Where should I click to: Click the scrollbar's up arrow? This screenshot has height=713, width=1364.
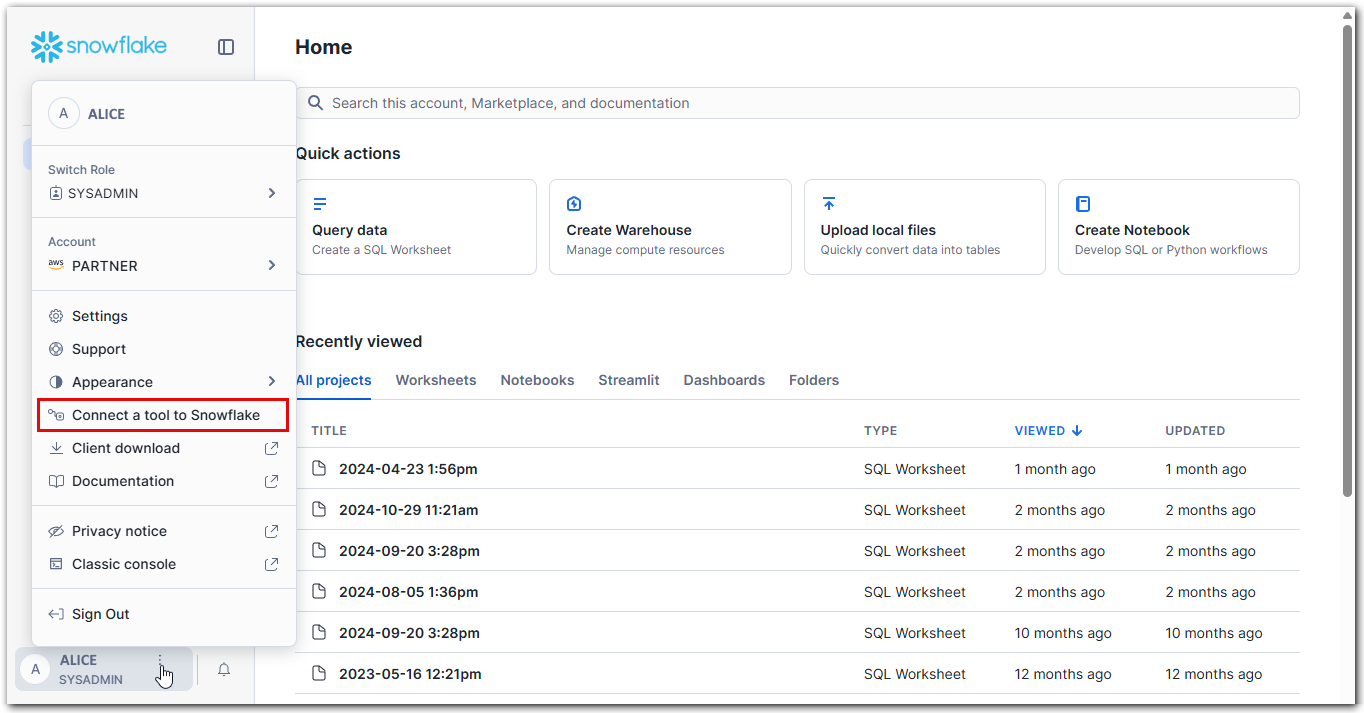coord(1348,15)
